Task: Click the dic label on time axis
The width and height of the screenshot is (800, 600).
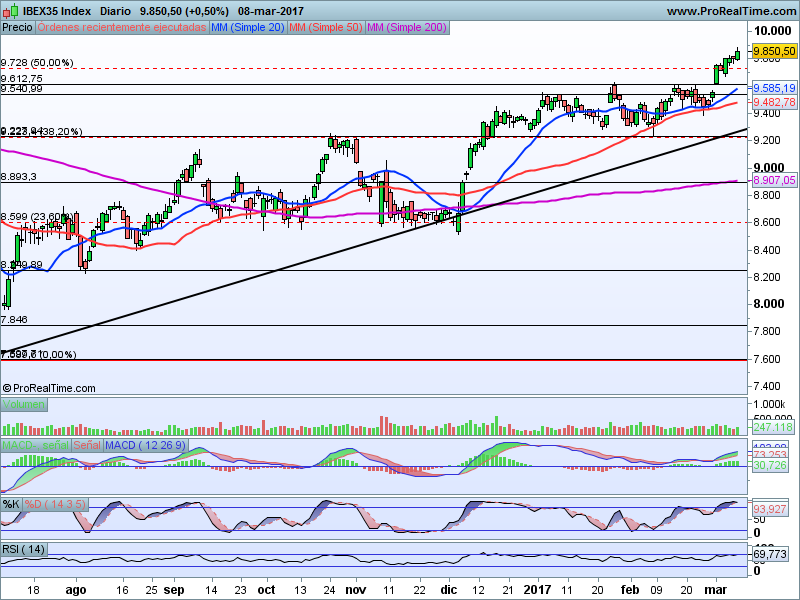Action: coord(449,590)
